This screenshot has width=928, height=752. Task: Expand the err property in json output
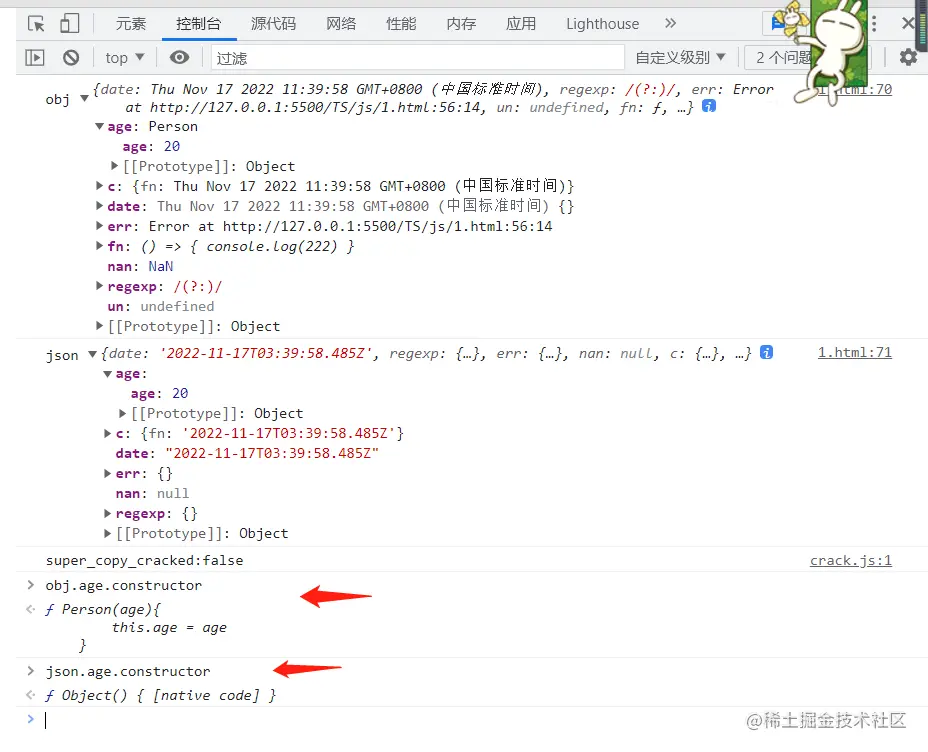pyautogui.click(x=107, y=473)
